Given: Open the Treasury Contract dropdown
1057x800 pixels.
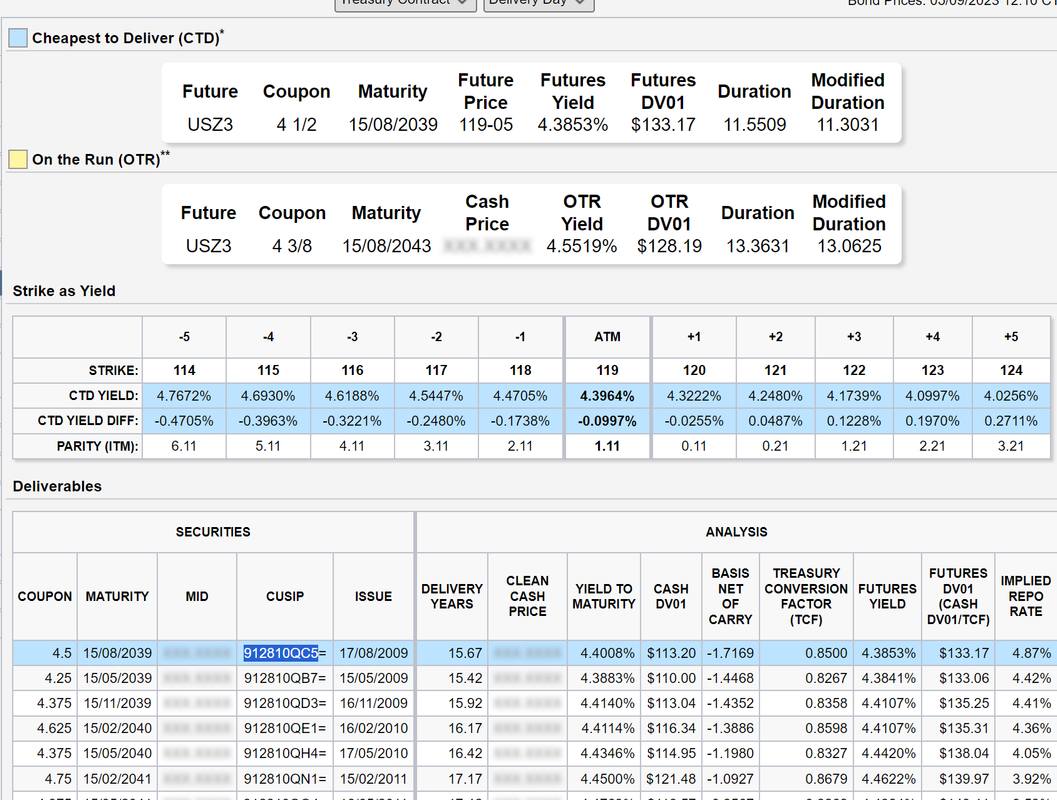Looking at the screenshot, I should [x=405, y=3].
